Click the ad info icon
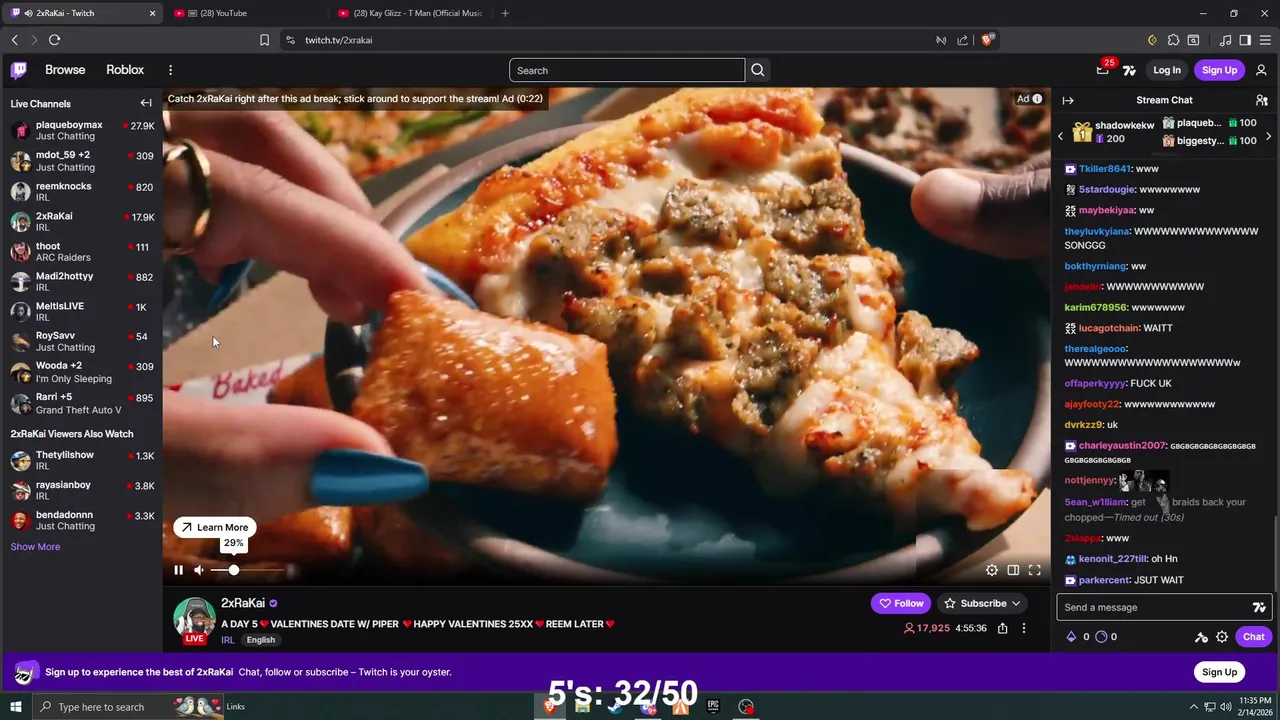This screenshot has height=720, width=1280. pos(1037,99)
